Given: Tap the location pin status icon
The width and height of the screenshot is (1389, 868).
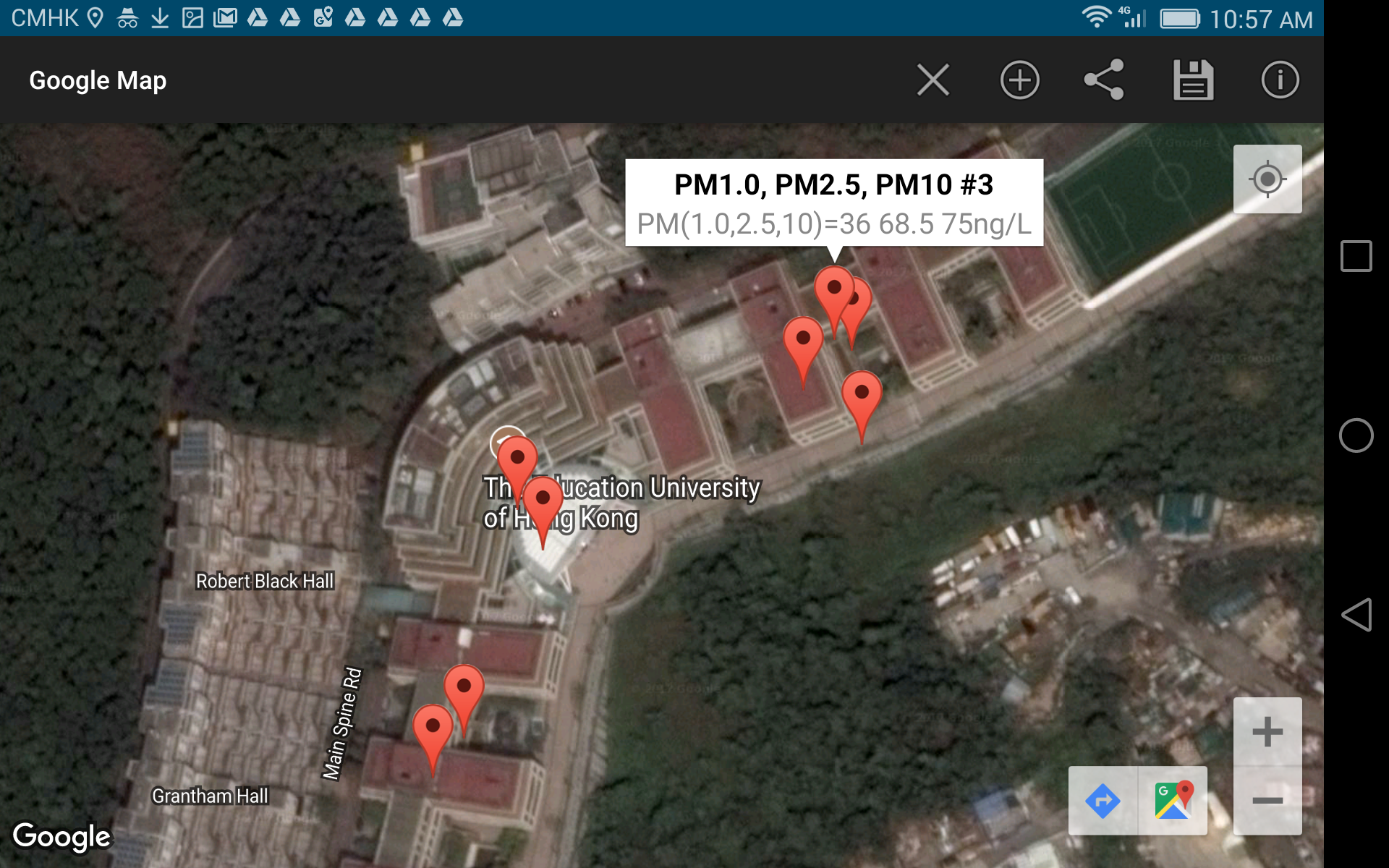Looking at the screenshot, I should [x=95, y=18].
